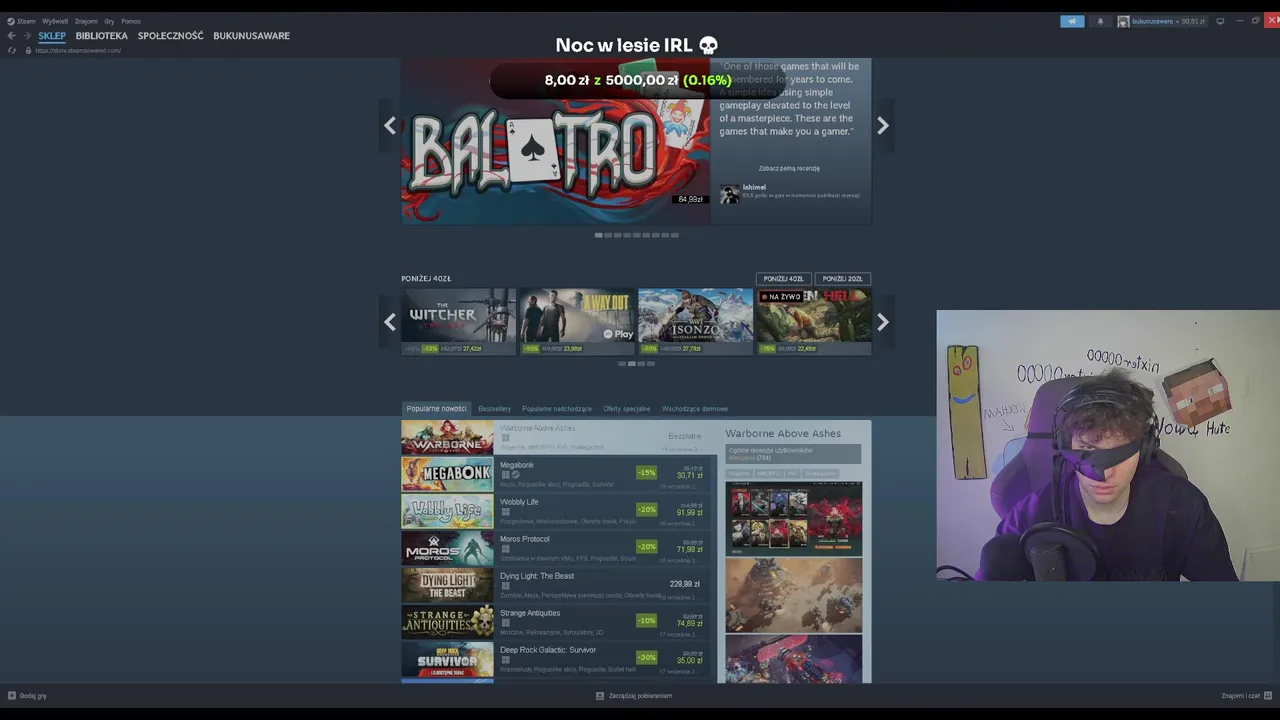1280x720 pixels.
Task: Select first dot of the featured carousel
Action: pyautogui.click(x=598, y=235)
